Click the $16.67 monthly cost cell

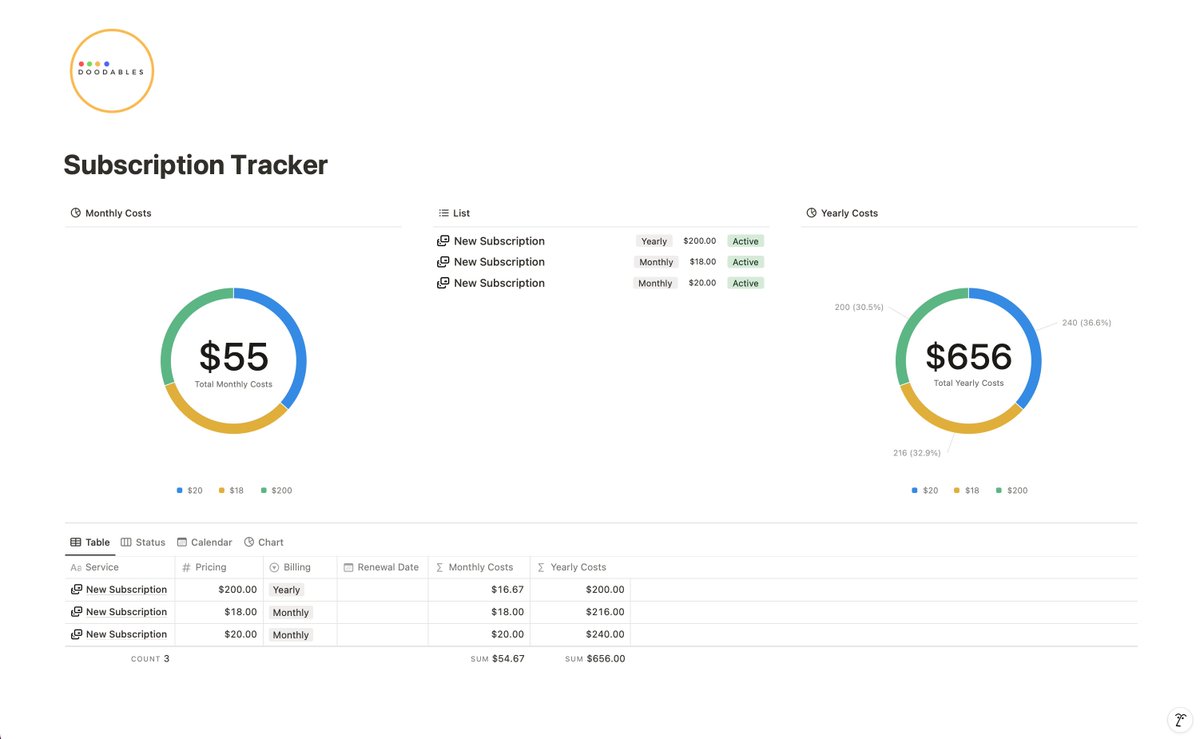point(479,590)
